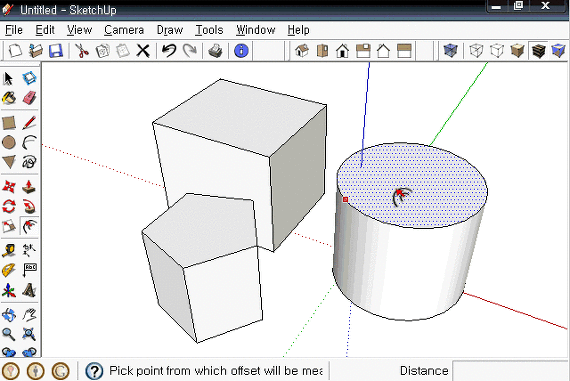
Task: Select the Circle tool
Action: [x=9, y=143]
